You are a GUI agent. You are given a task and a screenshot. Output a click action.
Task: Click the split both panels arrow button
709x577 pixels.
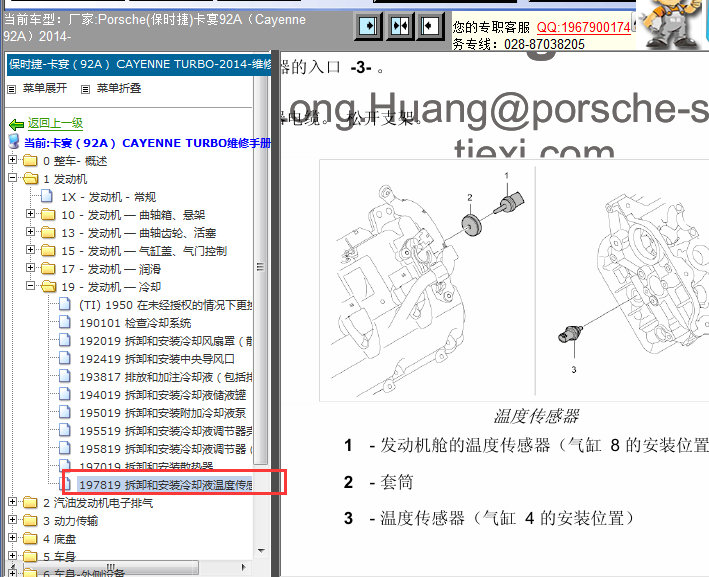click(400, 26)
